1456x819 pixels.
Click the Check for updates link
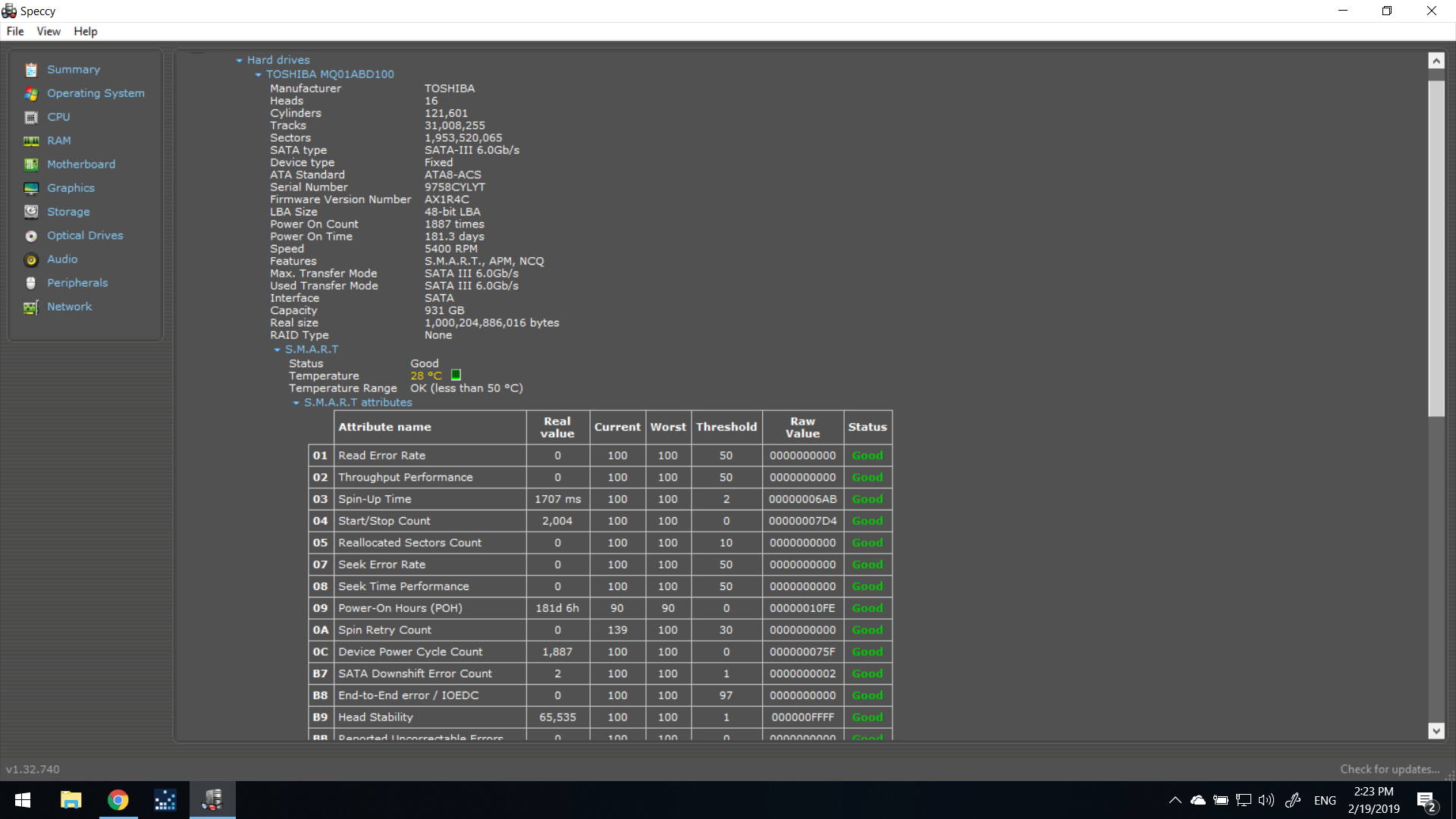1389,769
